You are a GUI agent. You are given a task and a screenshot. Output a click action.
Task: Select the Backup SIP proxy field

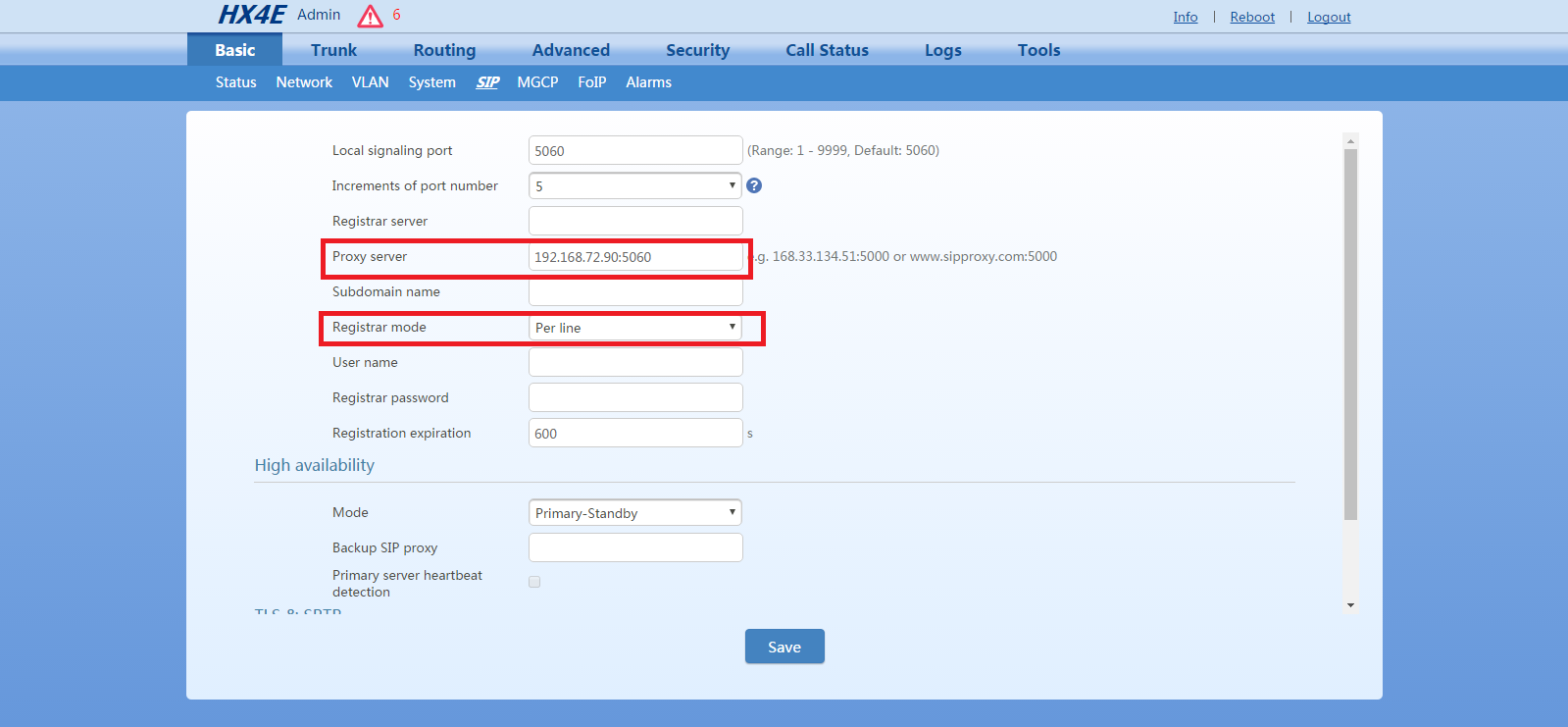(634, 547)
